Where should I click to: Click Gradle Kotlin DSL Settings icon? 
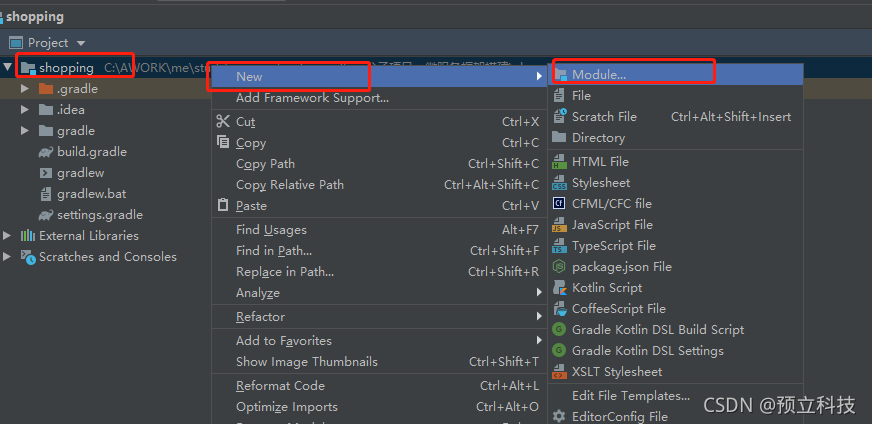coord(559,351)
